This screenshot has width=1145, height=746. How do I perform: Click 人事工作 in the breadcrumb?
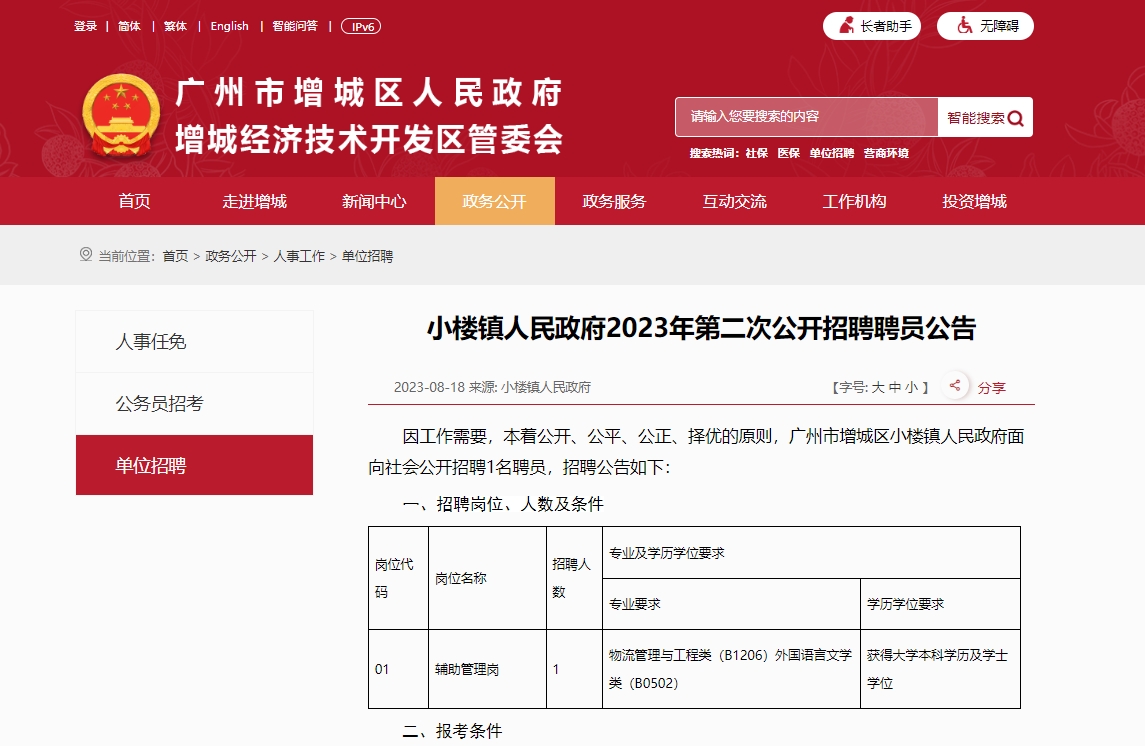299,256
